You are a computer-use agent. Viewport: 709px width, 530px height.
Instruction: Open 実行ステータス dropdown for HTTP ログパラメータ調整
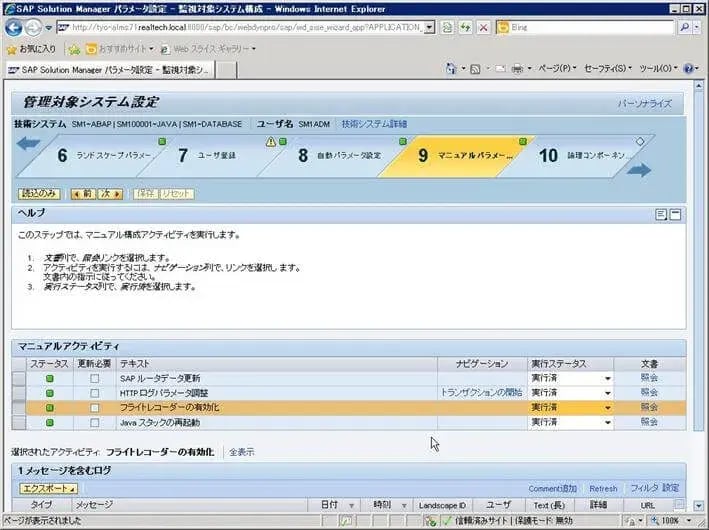[x=607, y=393]
